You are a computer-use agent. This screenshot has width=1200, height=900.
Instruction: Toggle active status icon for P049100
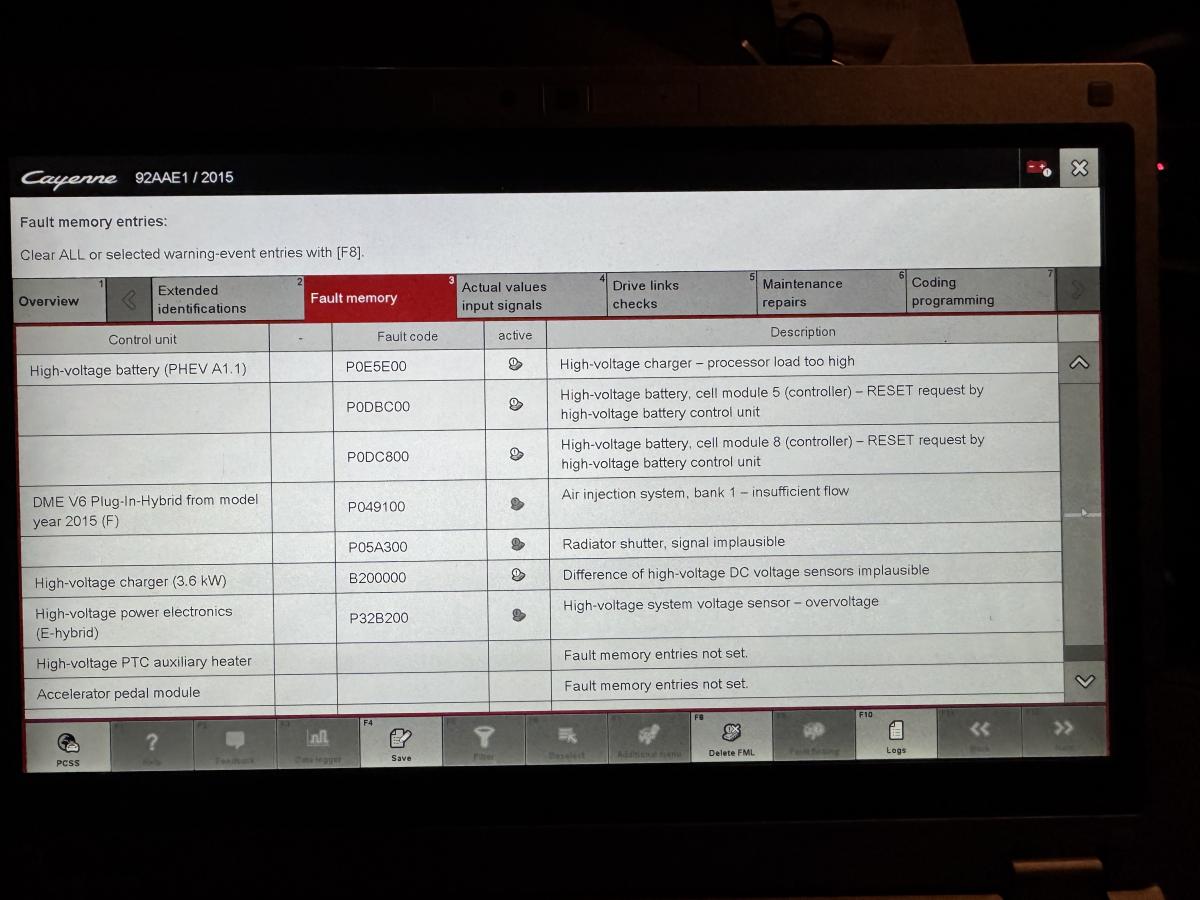(517, 504)
